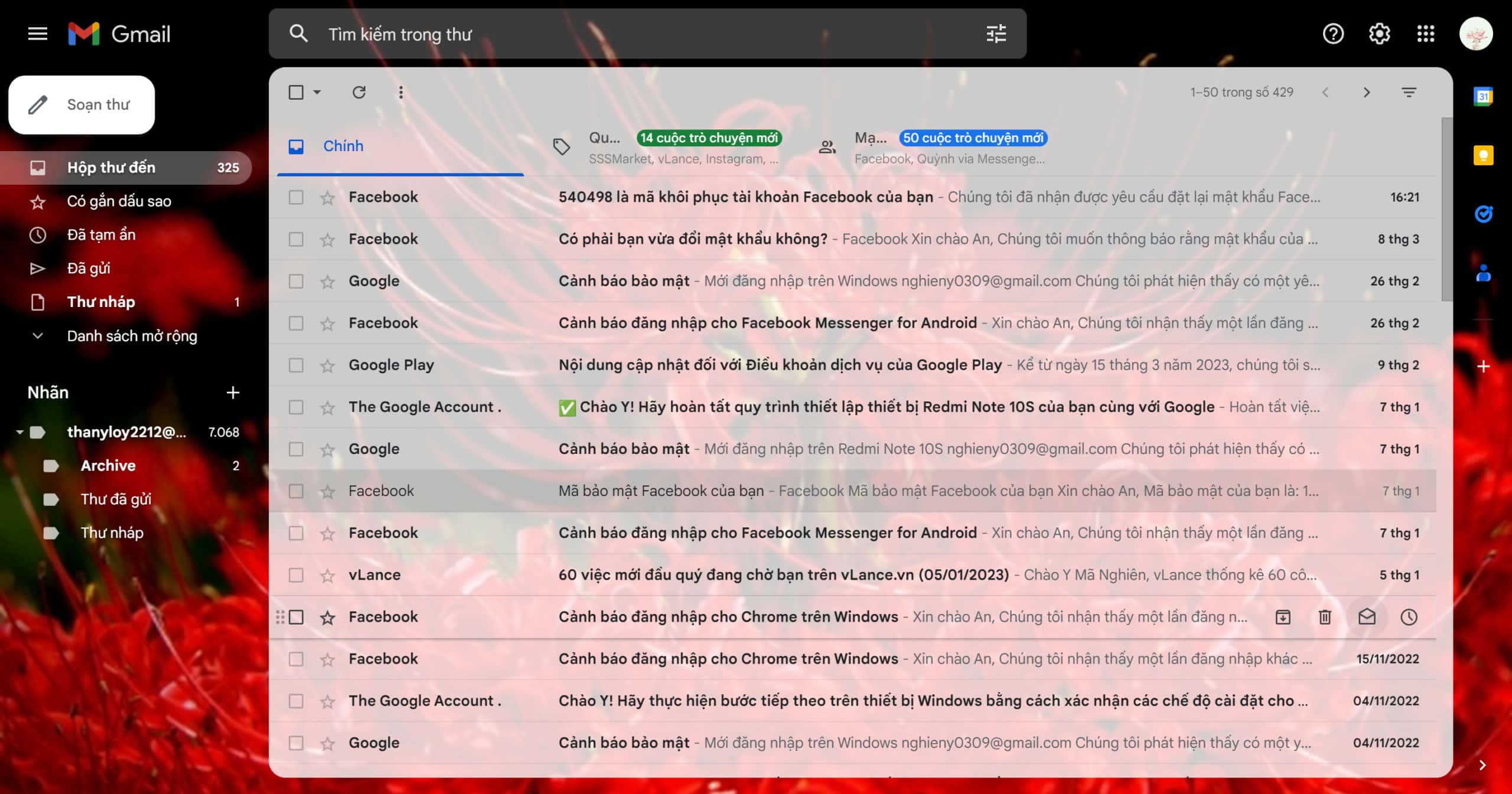The image size is (1512, 794).
Task: Click the 'Soạn thư' compose button
Action: (x=82, y=104)
